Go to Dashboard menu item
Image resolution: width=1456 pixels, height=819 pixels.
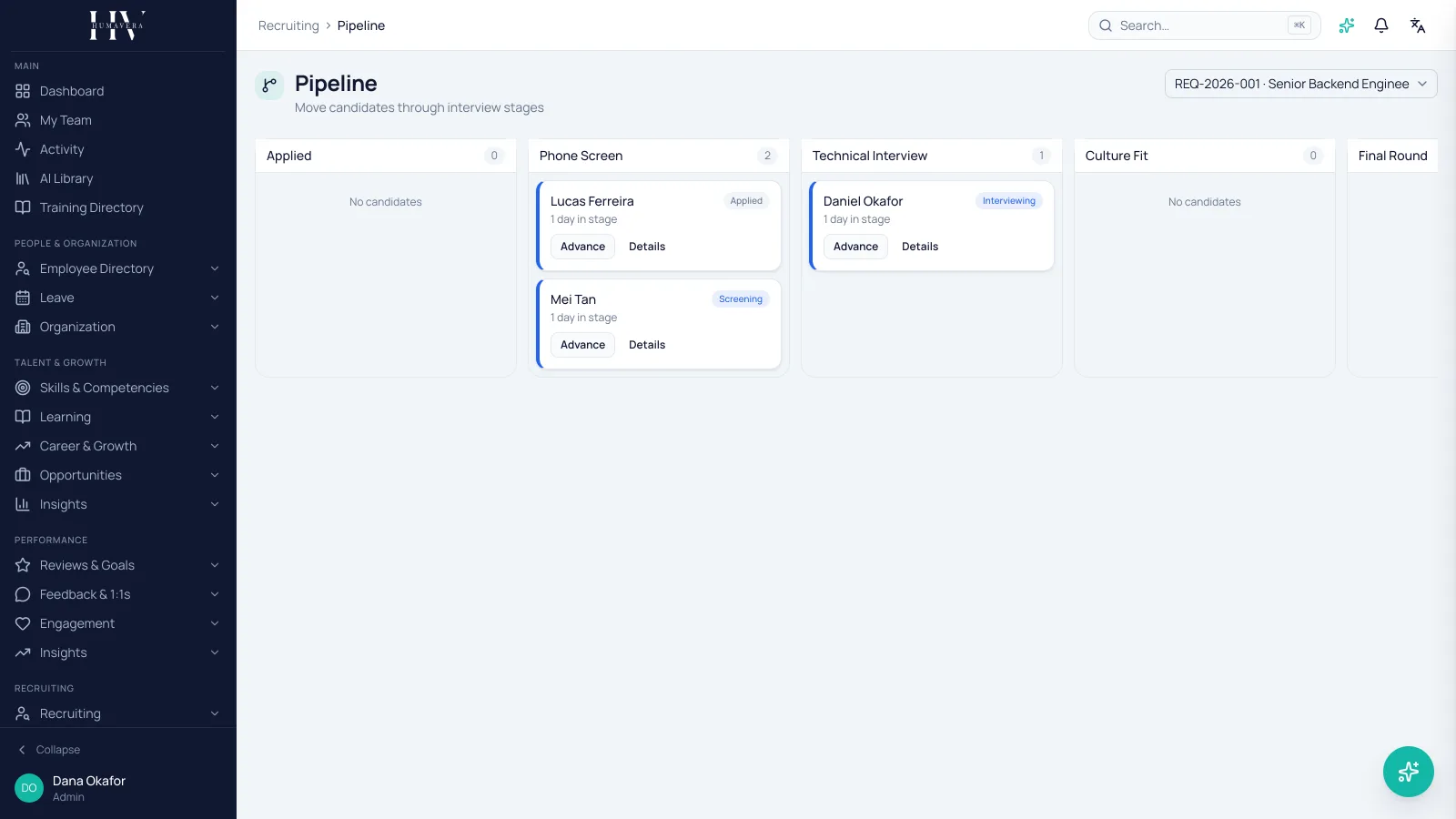pyautogui.click(x=118, y=91)
